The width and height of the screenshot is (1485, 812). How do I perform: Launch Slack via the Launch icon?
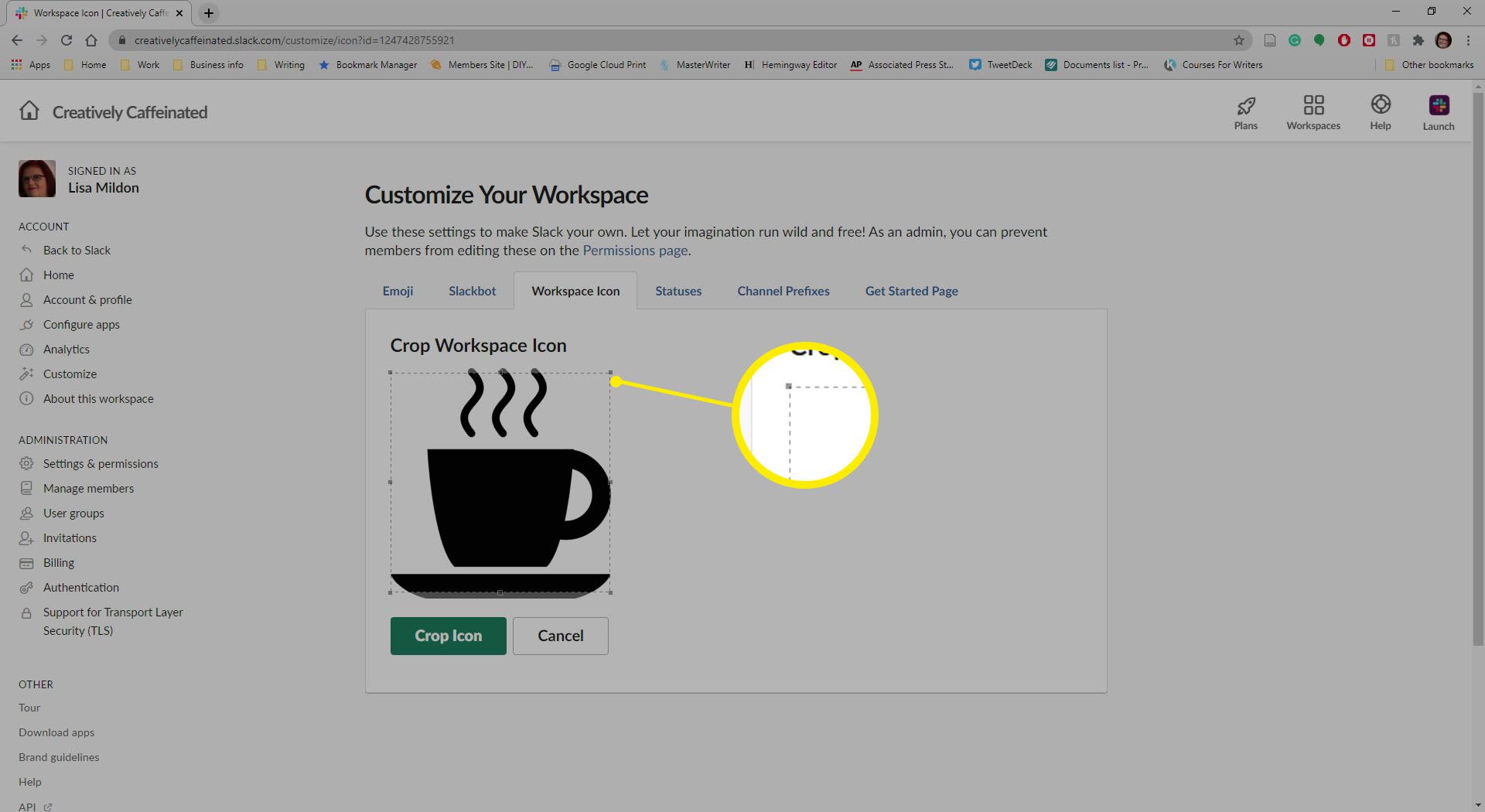pos(1438,106)
